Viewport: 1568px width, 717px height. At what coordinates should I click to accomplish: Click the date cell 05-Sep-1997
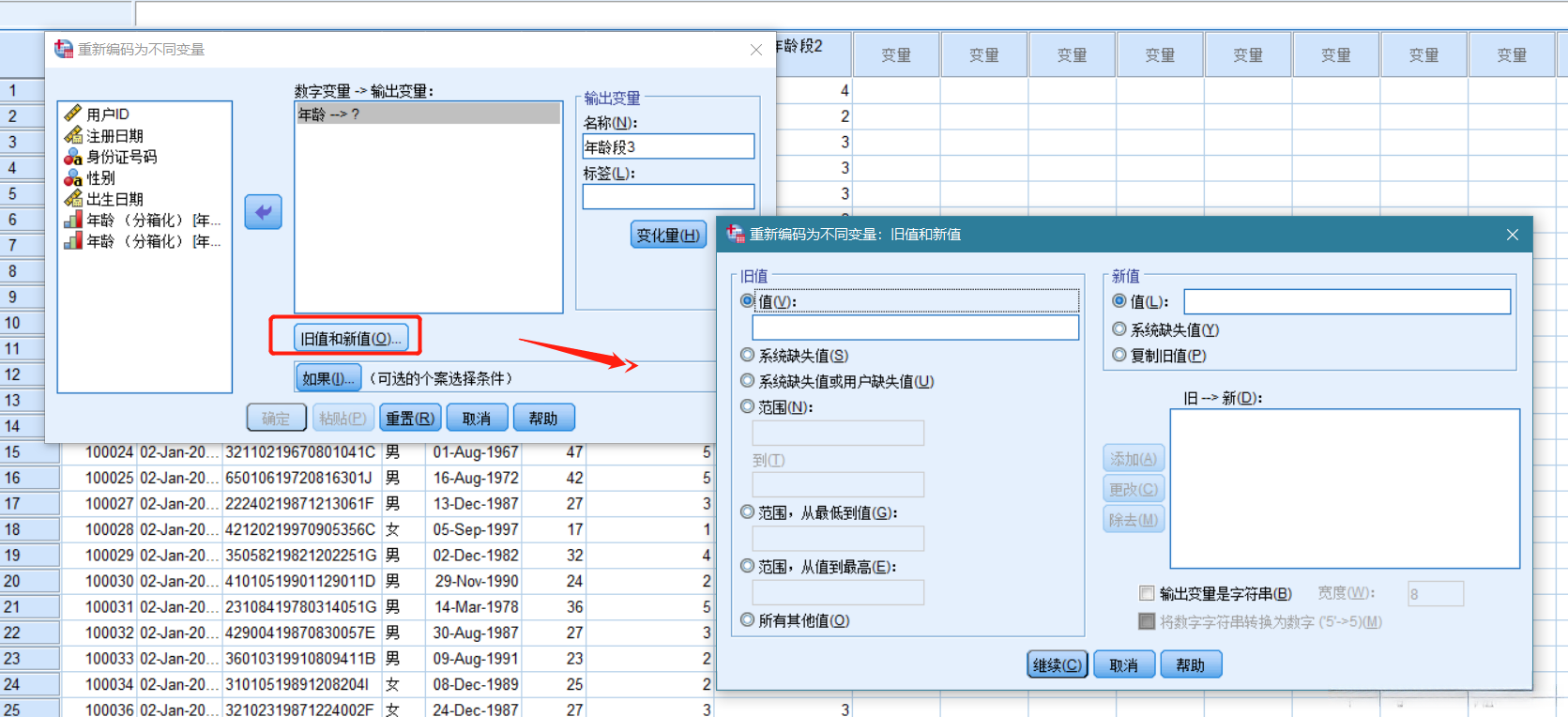(476, 529)
